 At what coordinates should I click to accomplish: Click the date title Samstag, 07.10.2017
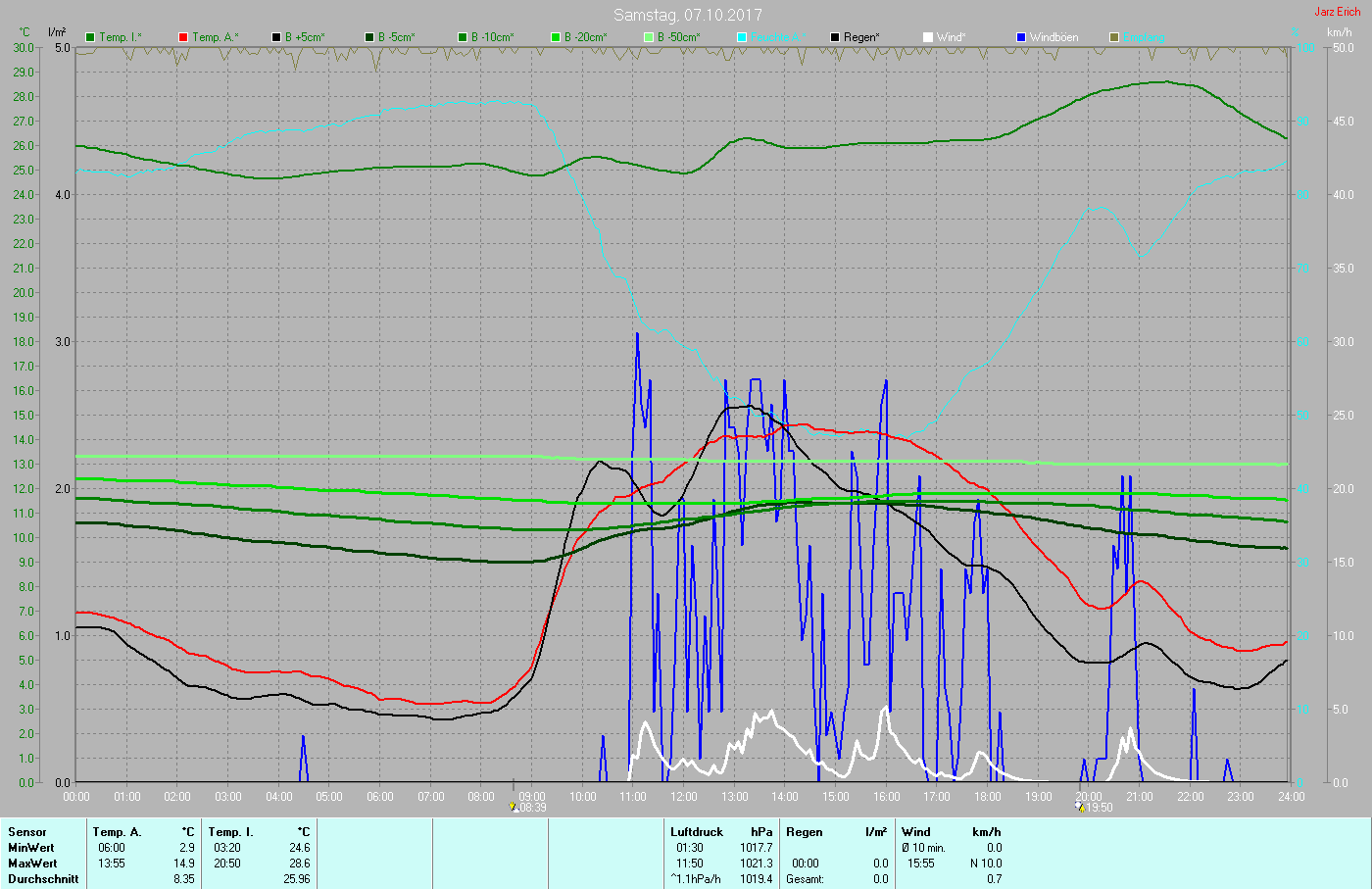(x=687, y=15)
